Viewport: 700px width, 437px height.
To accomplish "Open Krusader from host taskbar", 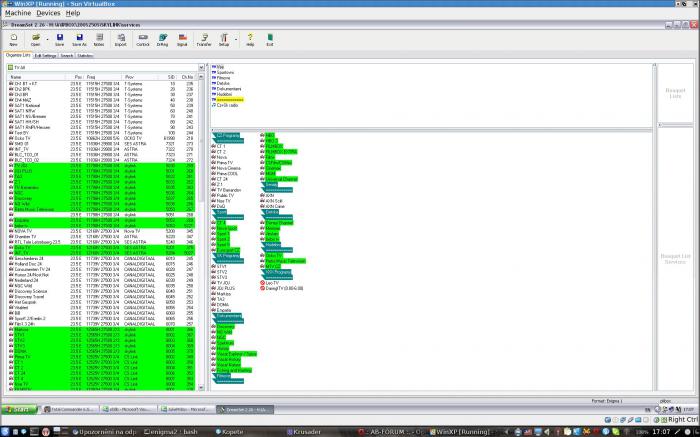I will coord(304,432).
